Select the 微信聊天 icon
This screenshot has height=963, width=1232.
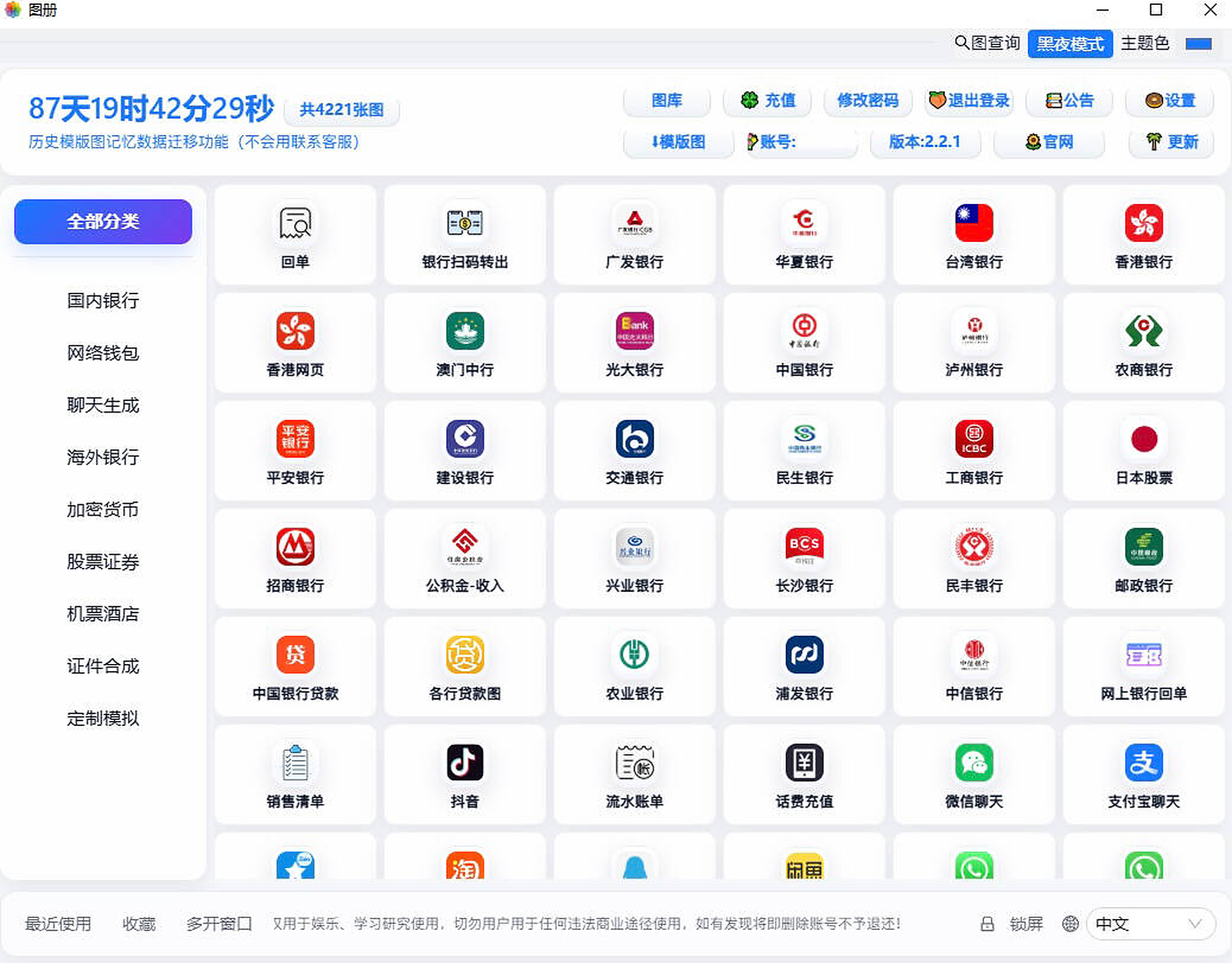pos(974,762)
